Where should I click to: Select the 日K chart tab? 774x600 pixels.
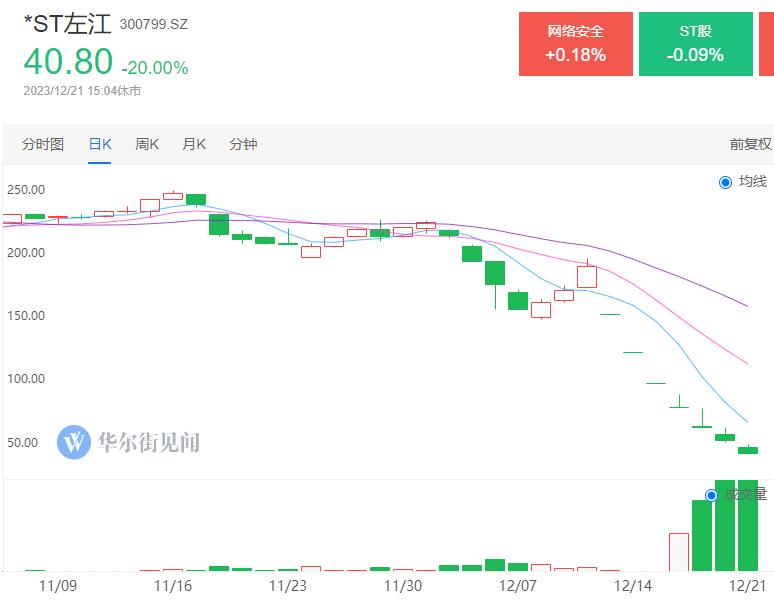point(100,144)
